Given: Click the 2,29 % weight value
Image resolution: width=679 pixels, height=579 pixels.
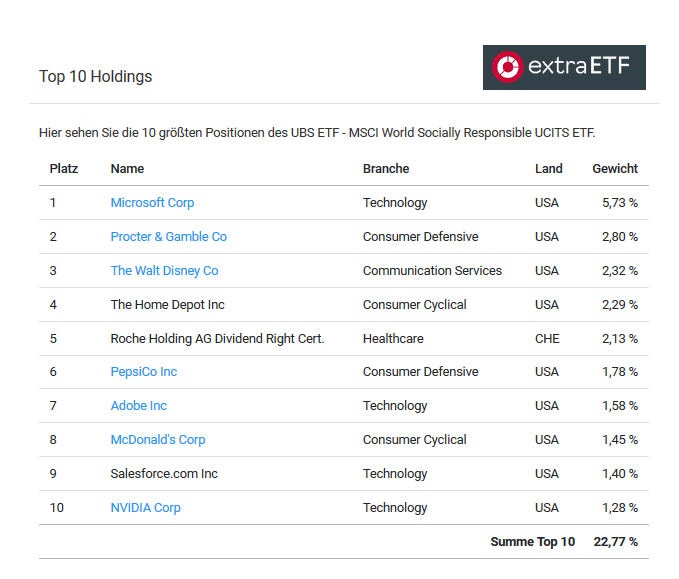Looking at the screenshot, I should (x=620, y=305).
